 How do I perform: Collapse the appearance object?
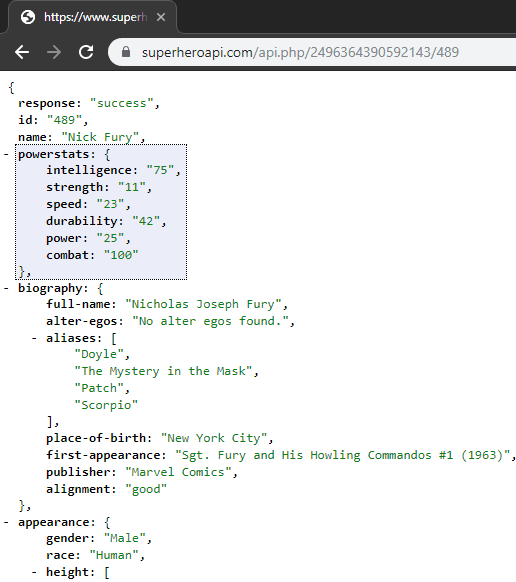tap(6, 522)
